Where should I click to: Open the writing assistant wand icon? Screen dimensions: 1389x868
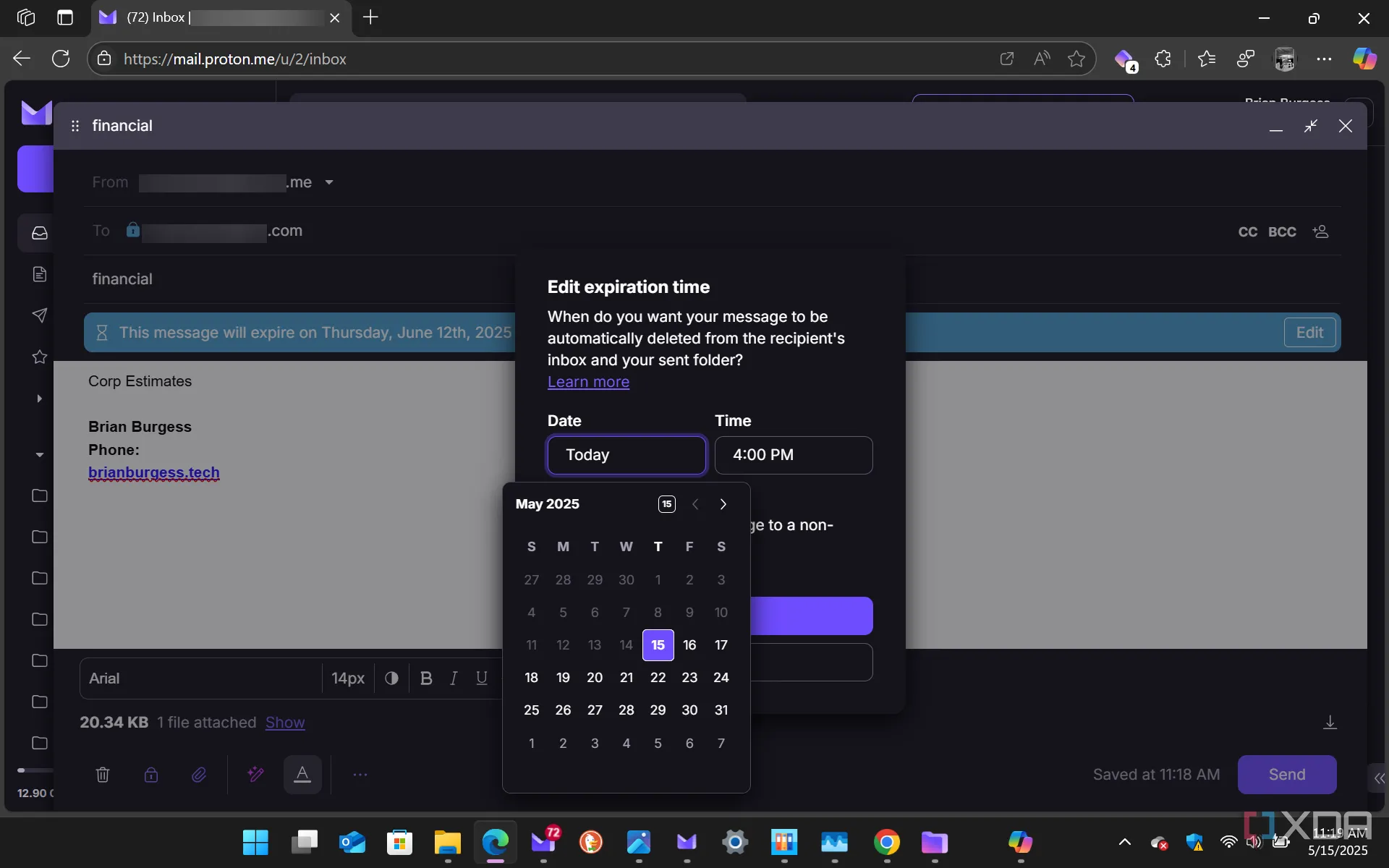[x=255, y=775]
